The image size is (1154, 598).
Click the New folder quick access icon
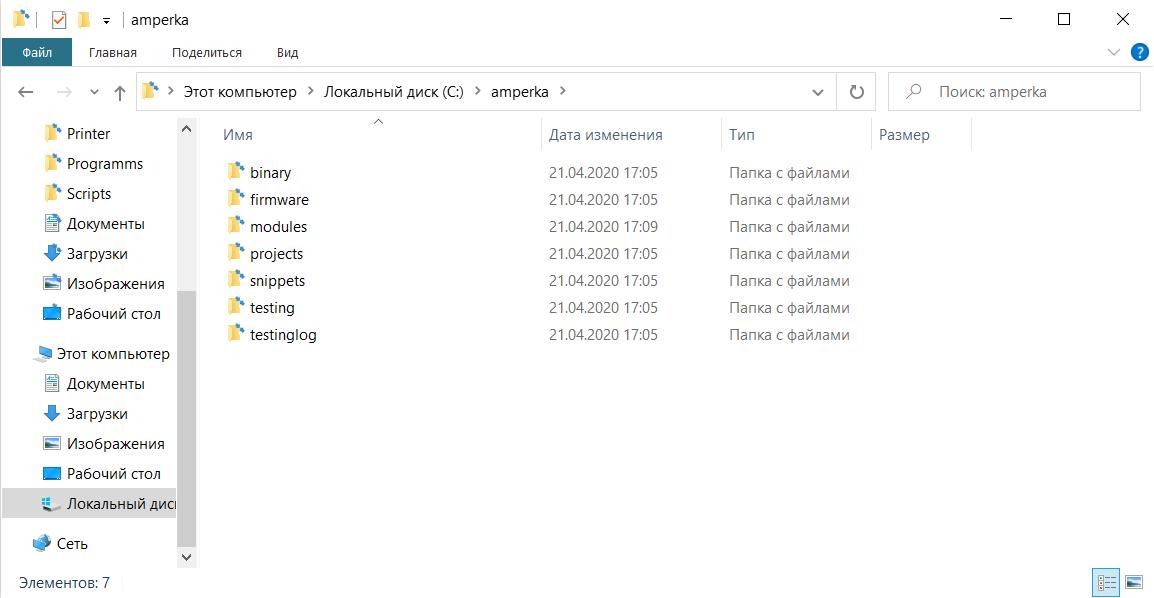[84, 20]
